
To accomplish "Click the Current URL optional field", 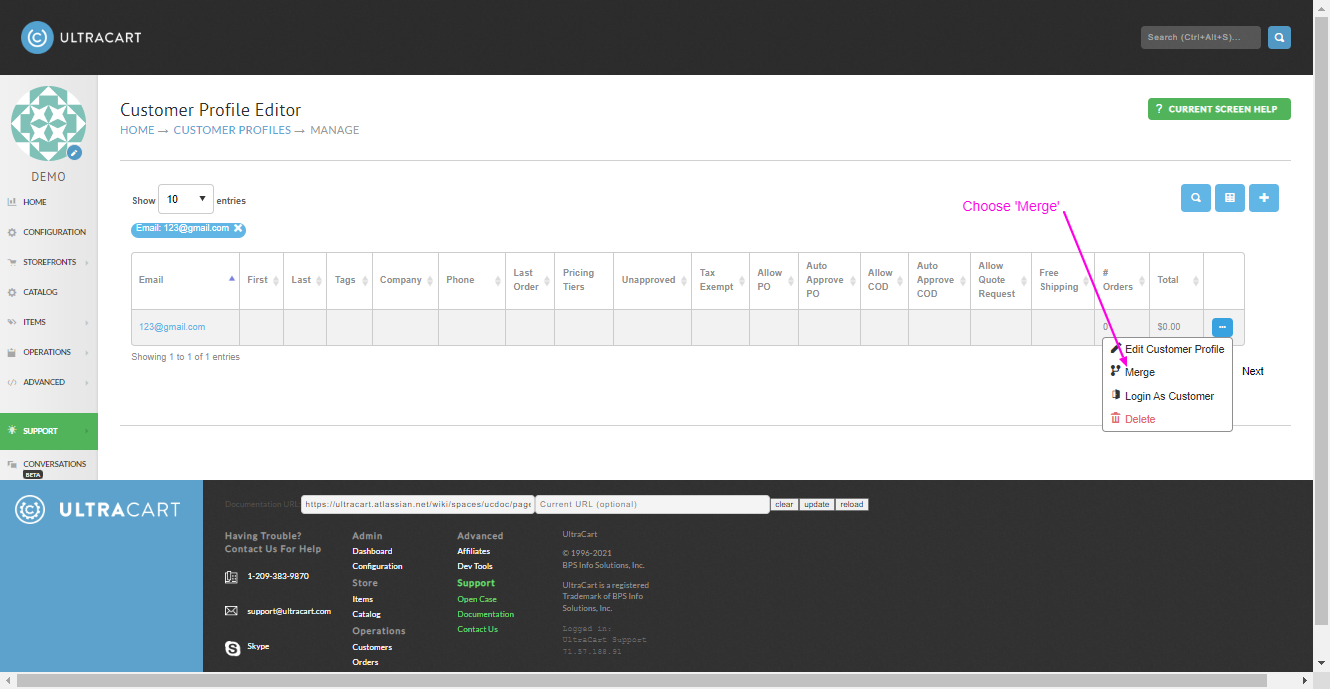I will 652,504.
